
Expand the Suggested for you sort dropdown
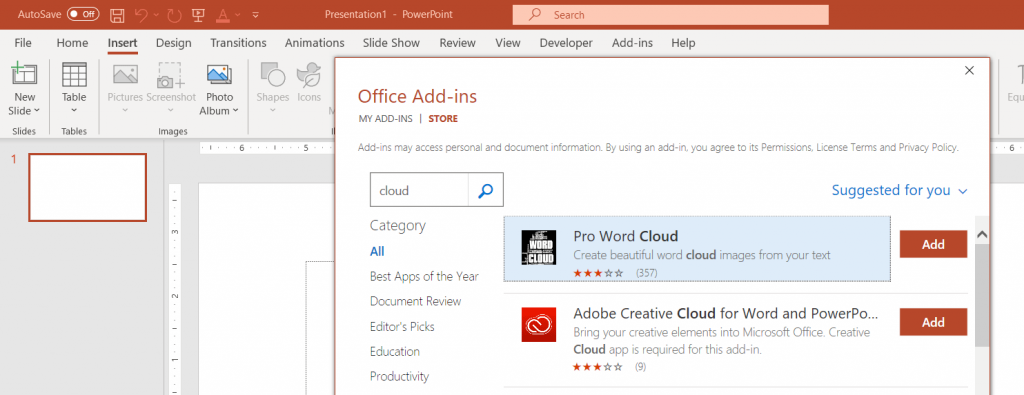coord(899,191)
